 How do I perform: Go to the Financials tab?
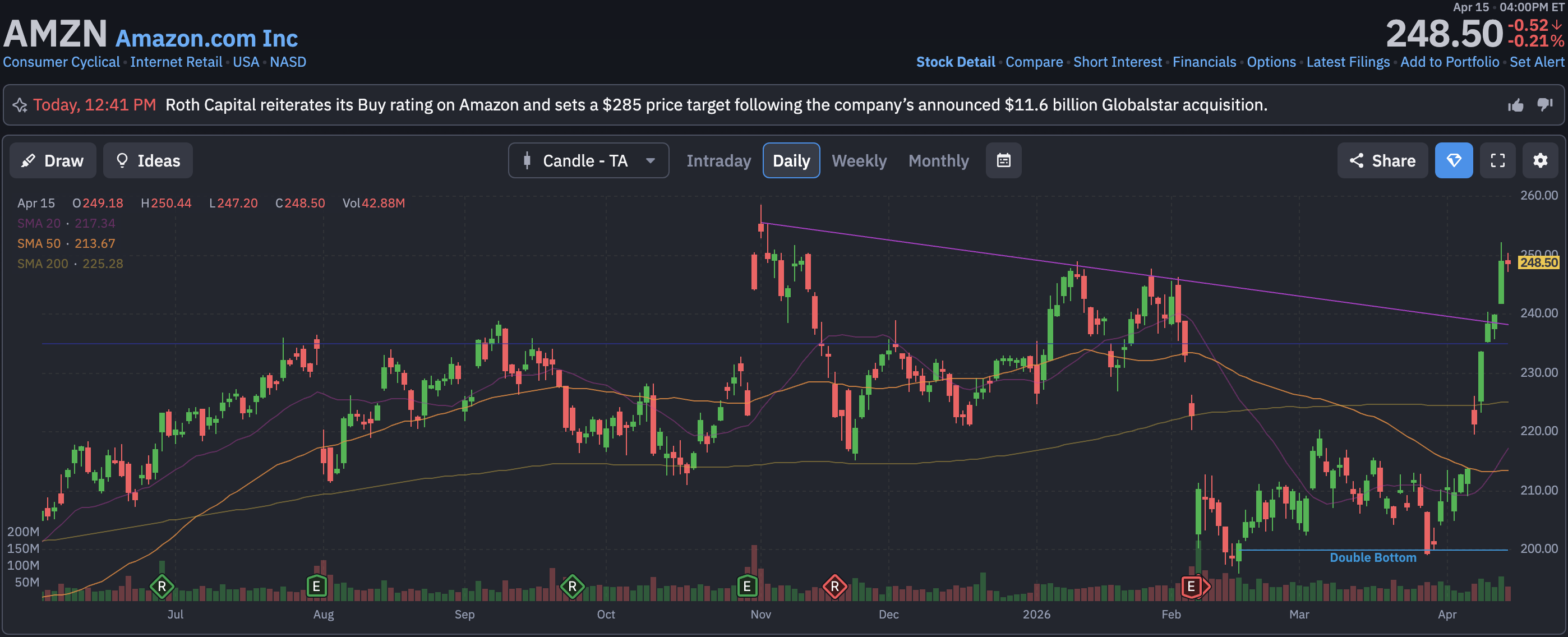tap(1204, 62)
